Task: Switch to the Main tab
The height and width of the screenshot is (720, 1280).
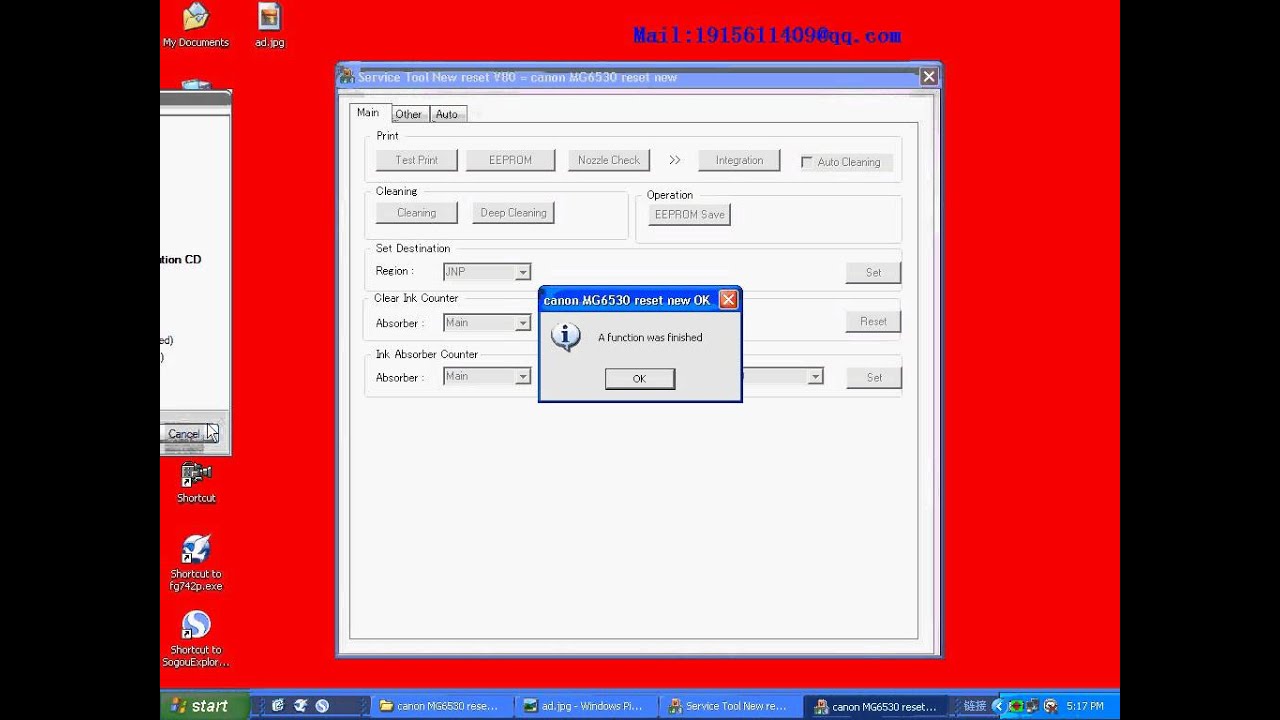Action: click(368, 113)
